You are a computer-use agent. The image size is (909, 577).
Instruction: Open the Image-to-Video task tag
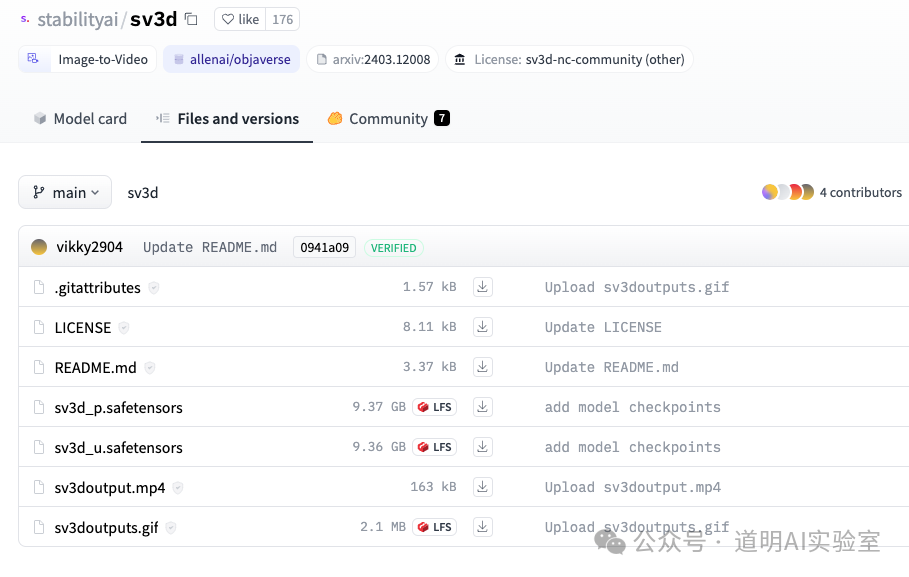tap(88, 59)
